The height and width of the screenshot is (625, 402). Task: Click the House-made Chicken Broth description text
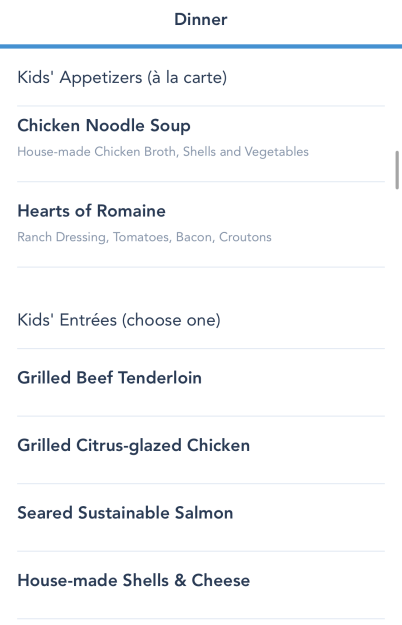pos(97,152)
